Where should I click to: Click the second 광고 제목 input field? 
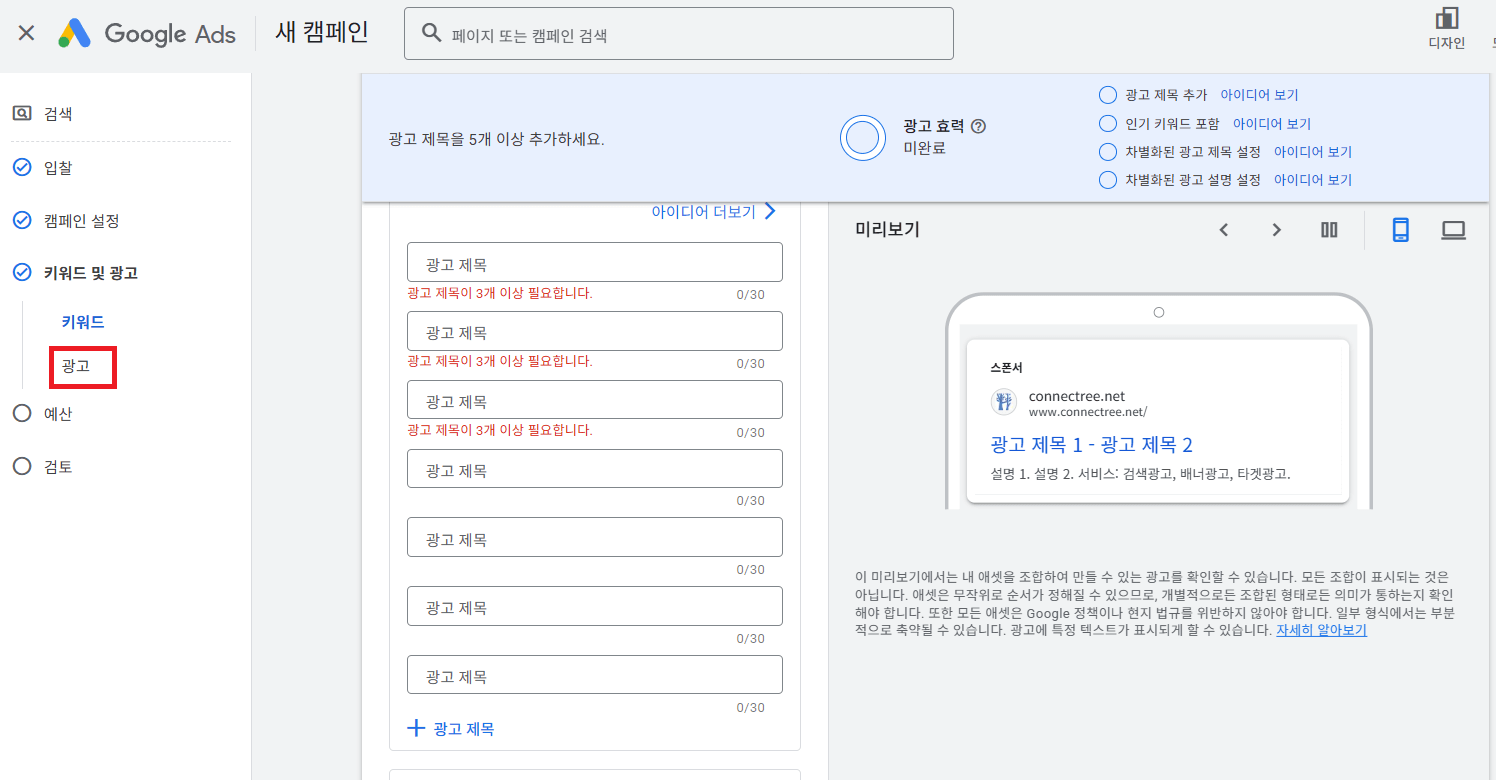point(595,331)
